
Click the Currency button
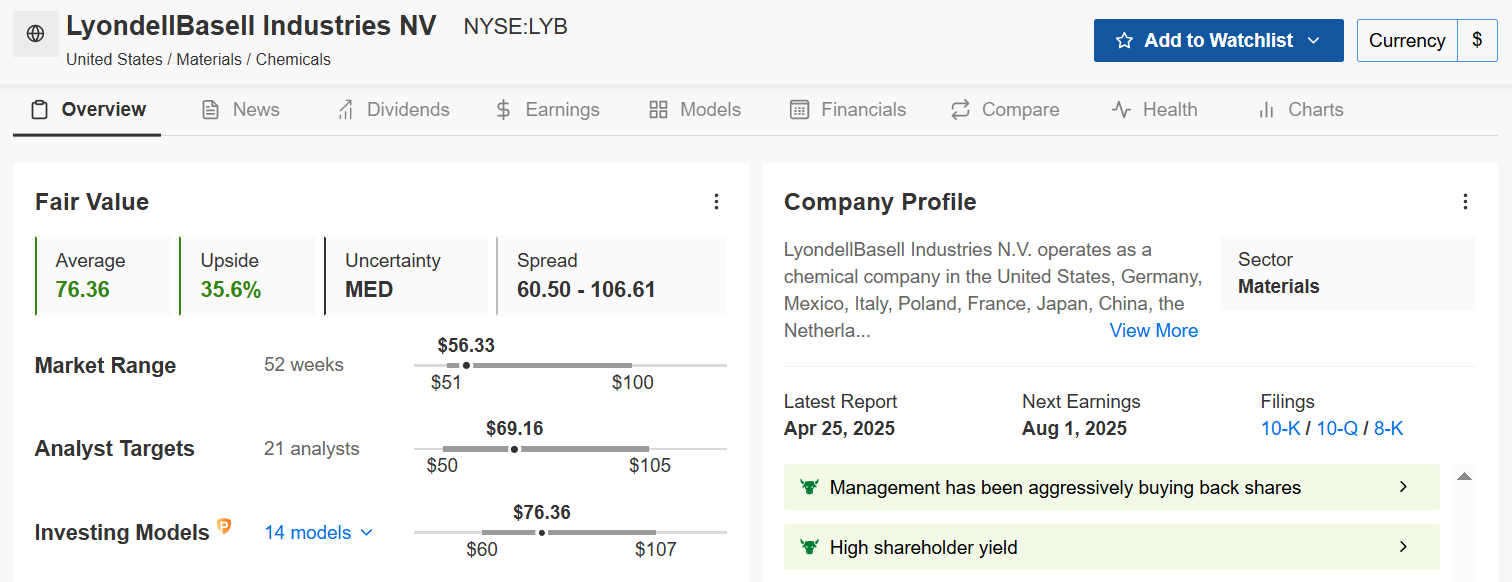pyautogui.click(x=1407, y=41)
